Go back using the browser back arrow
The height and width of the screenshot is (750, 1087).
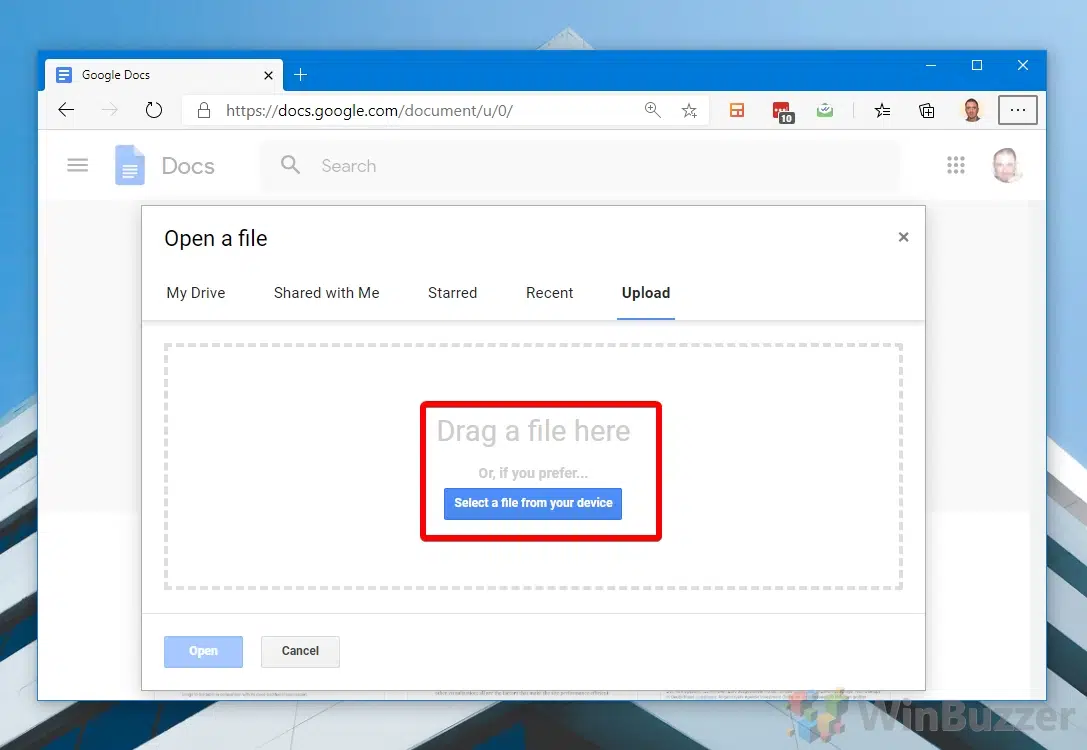point(66,110)
